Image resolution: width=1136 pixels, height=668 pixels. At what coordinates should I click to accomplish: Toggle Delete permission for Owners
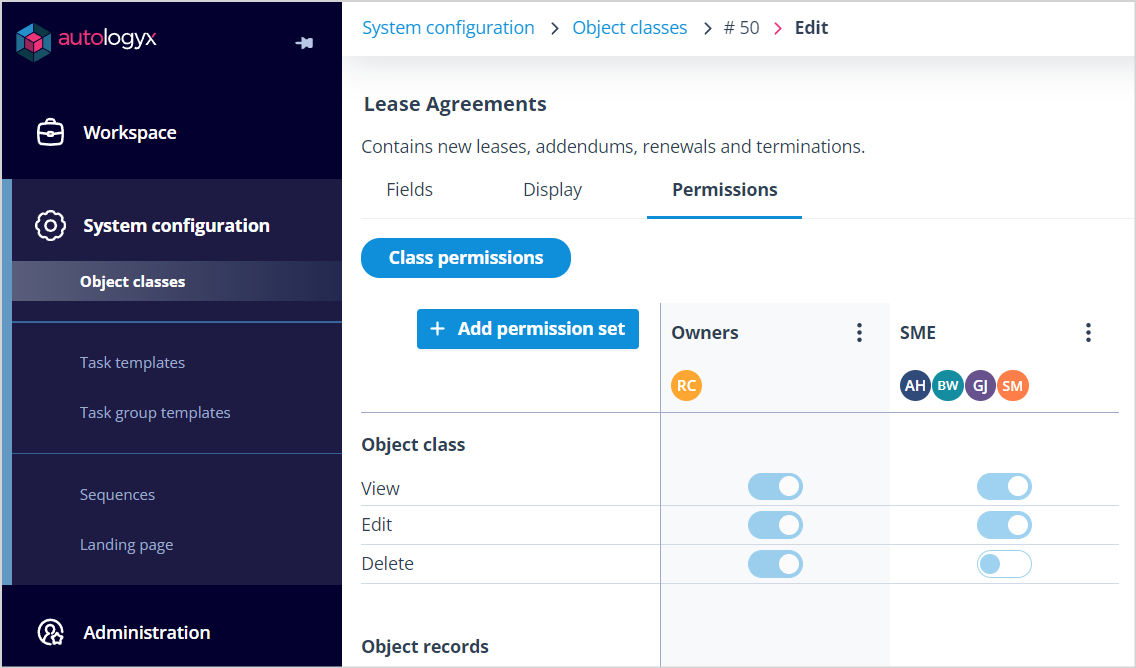775,564
